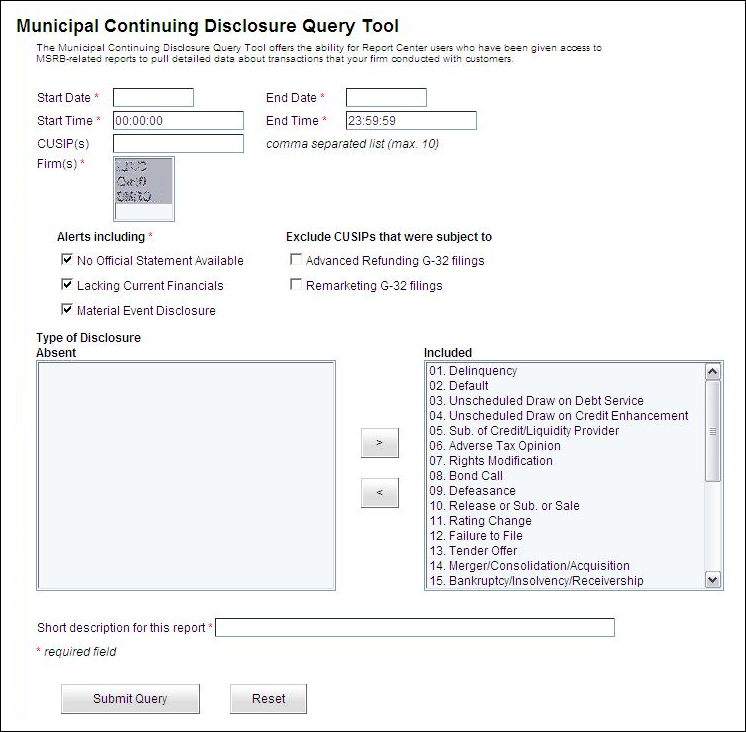Select 08. Bond Call list item
This screenshot has width=746, height=732.
pyautogui.click(x=466, y=476)
